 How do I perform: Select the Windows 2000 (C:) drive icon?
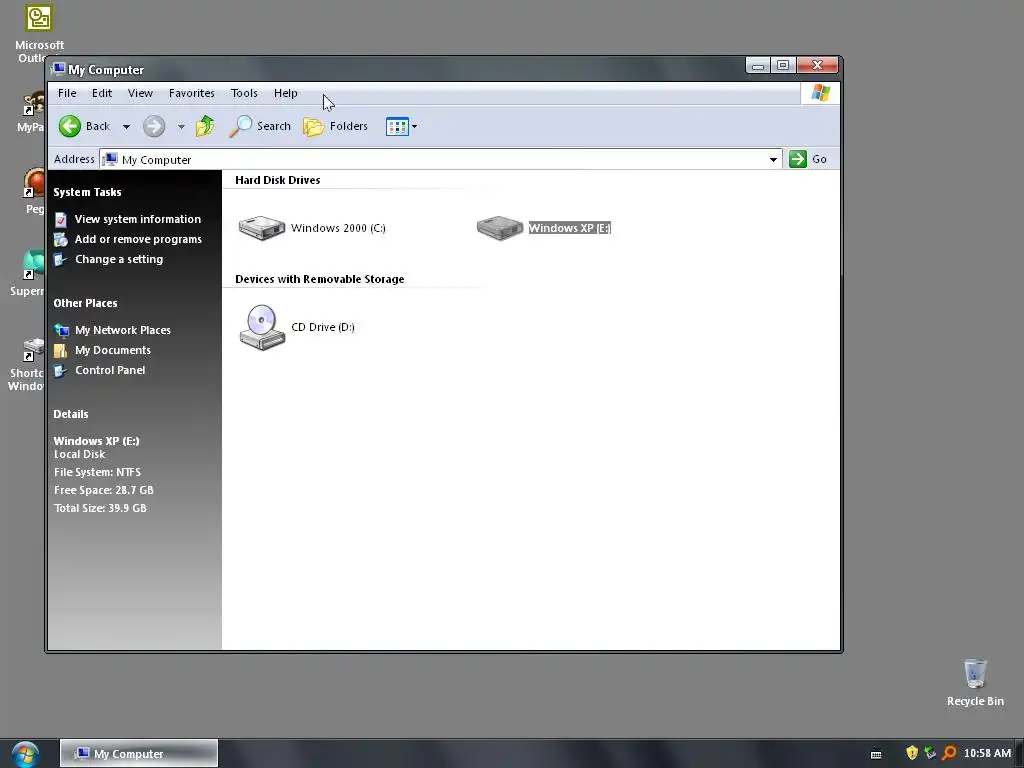262,228
